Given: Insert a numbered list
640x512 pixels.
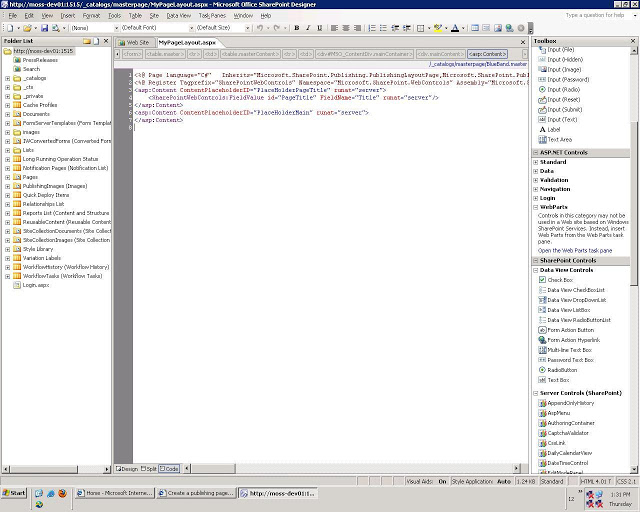Looking at the screenshot, I should tap(372, 28).
